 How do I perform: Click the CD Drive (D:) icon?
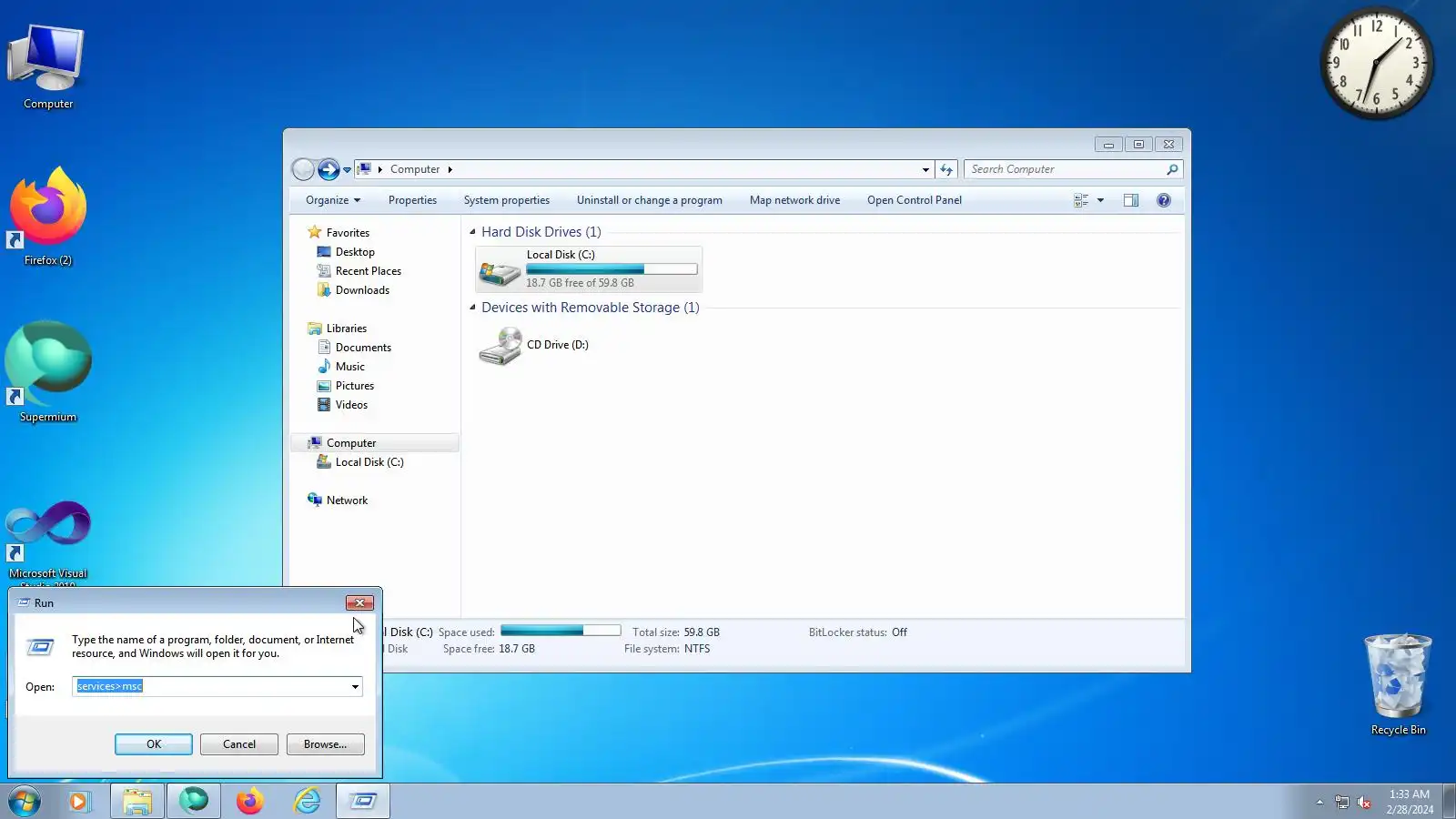point(500,346)
